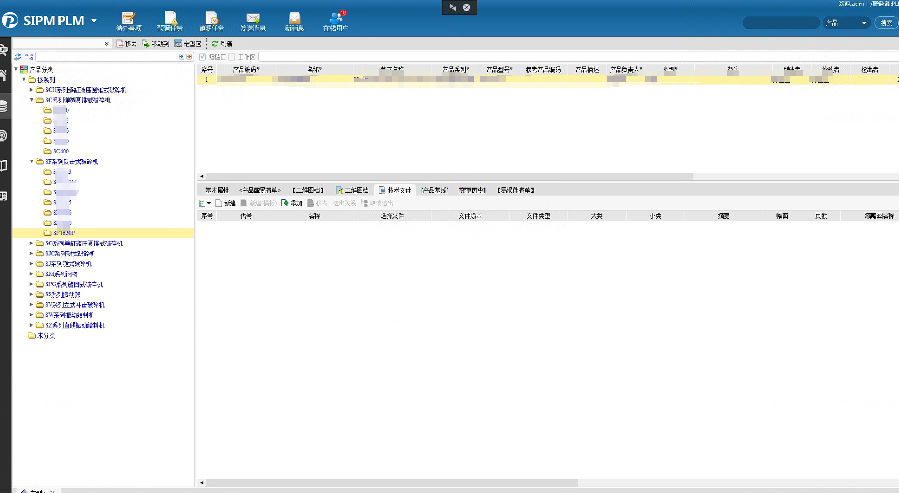The width and height of the screenshot is (899, 493).
Task: Click the envelope with green arrow icon
Action: pos(253,18)
